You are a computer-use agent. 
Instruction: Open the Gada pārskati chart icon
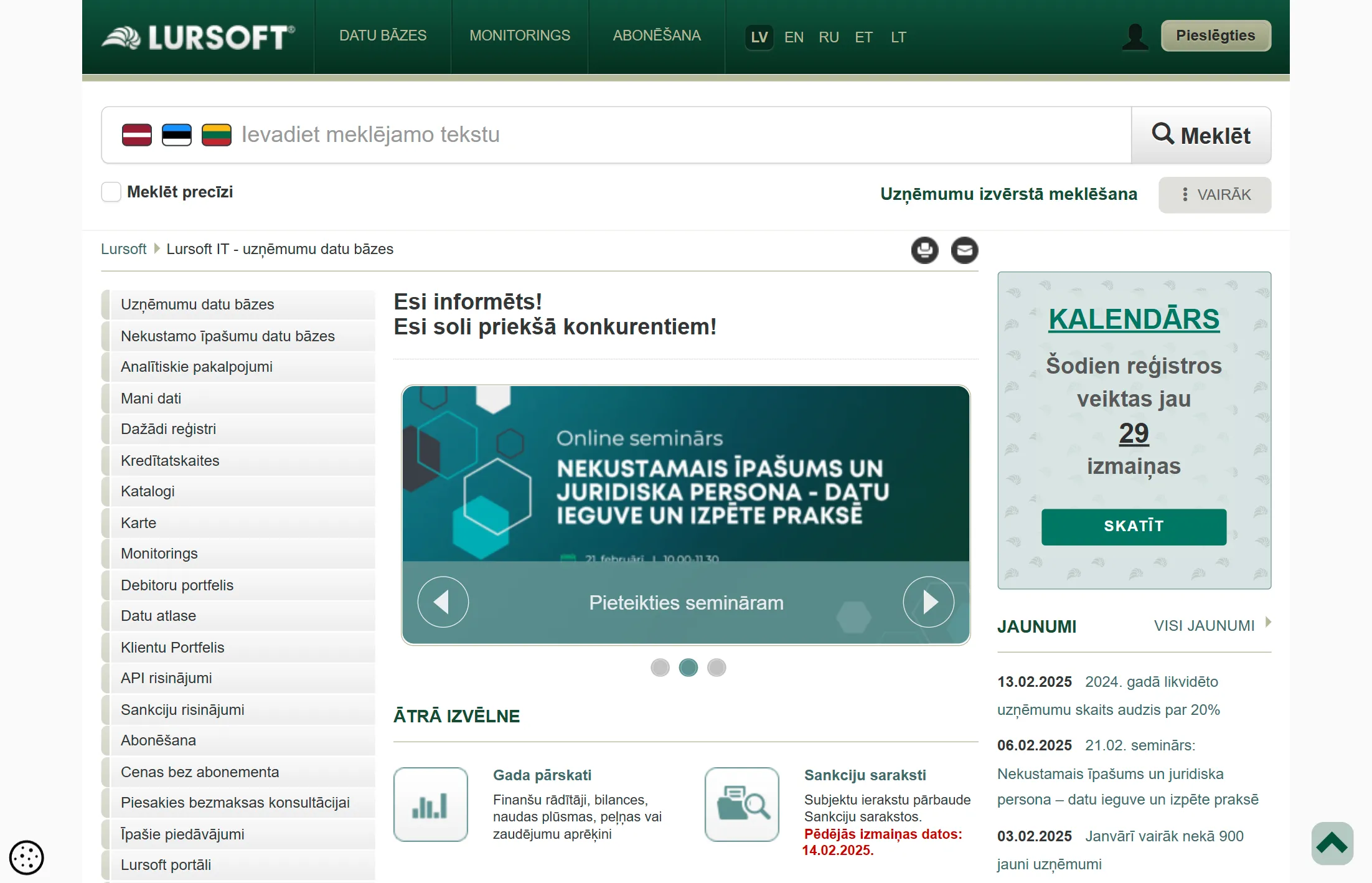click(x=431, y=805)
